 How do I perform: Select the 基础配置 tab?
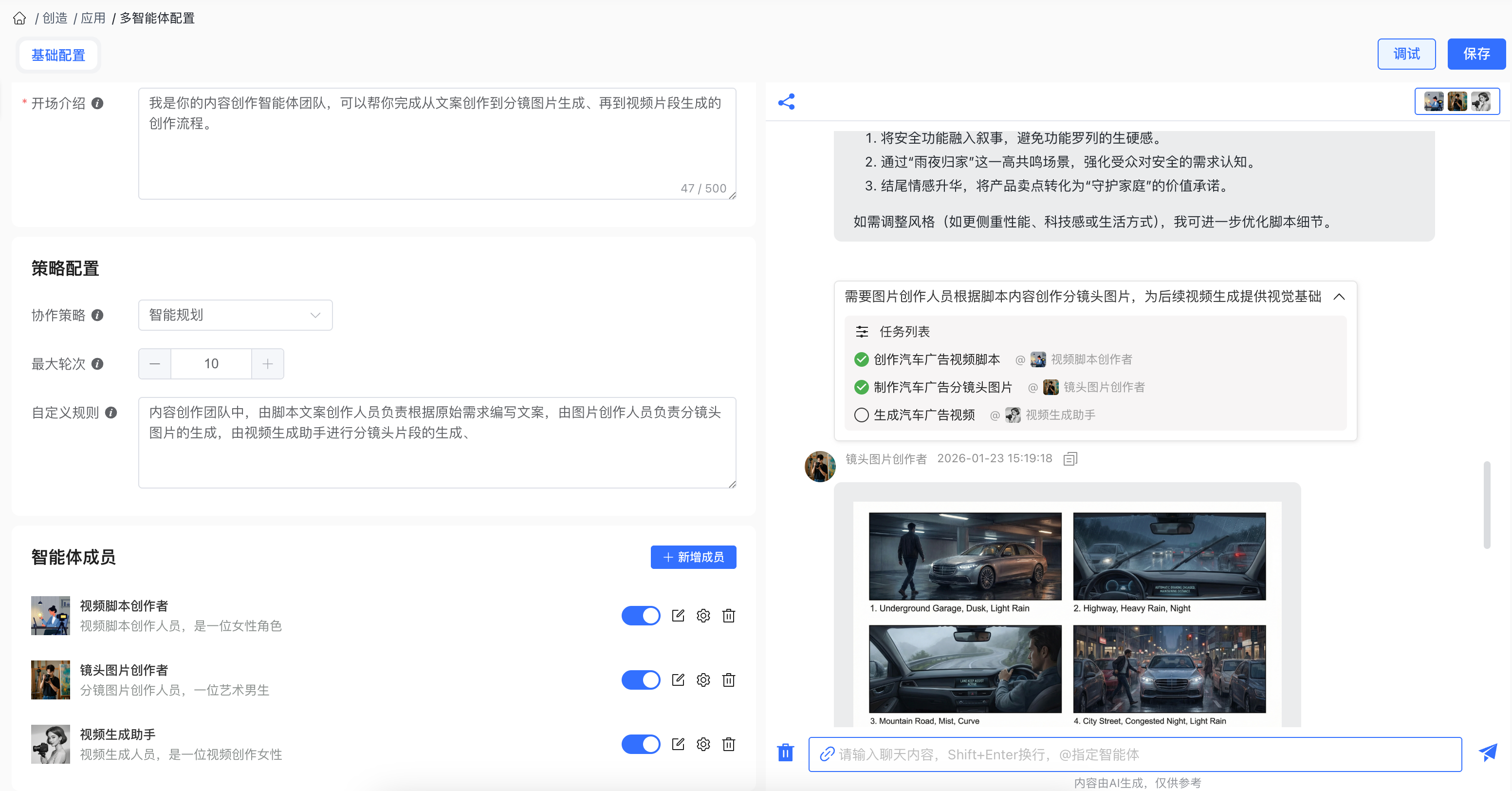click(x=58, y=55)
